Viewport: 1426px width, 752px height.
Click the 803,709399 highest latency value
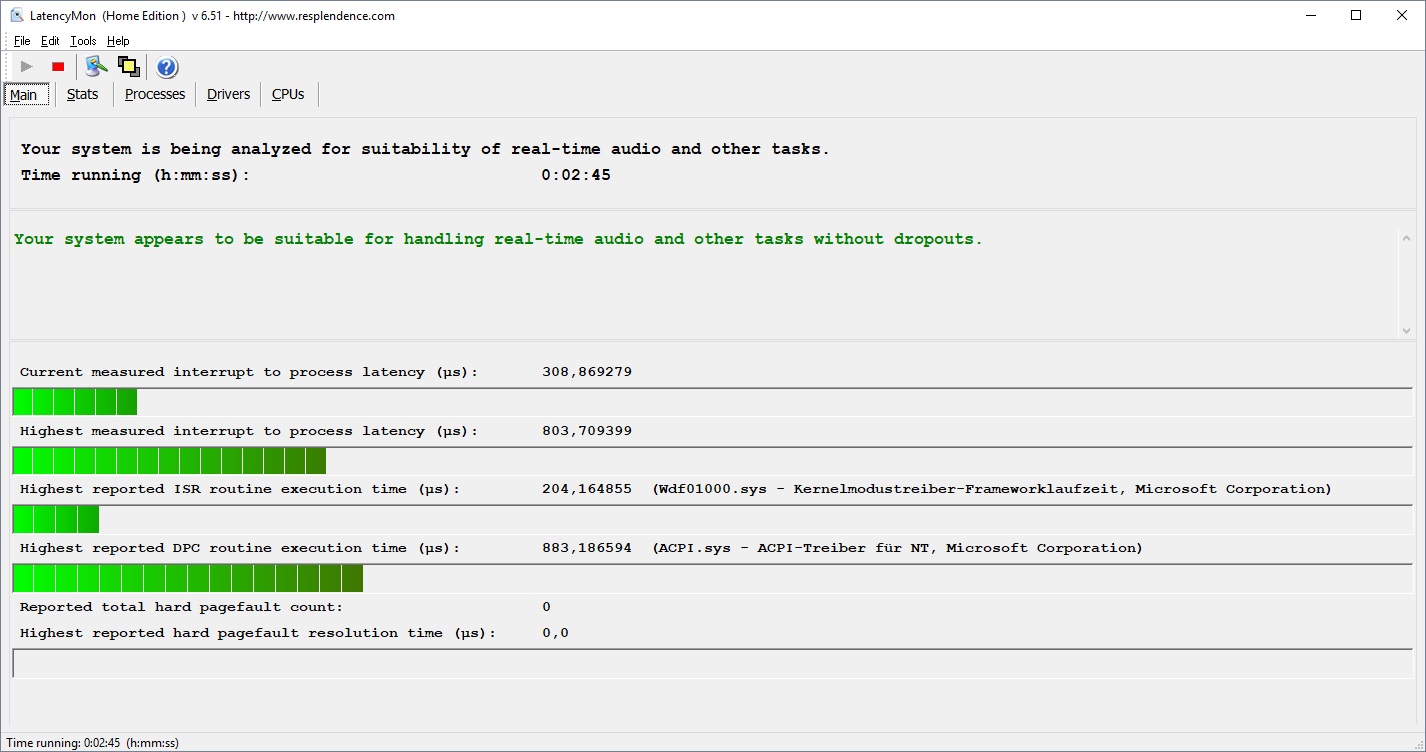pyautogui.click(x=587, y=431)
